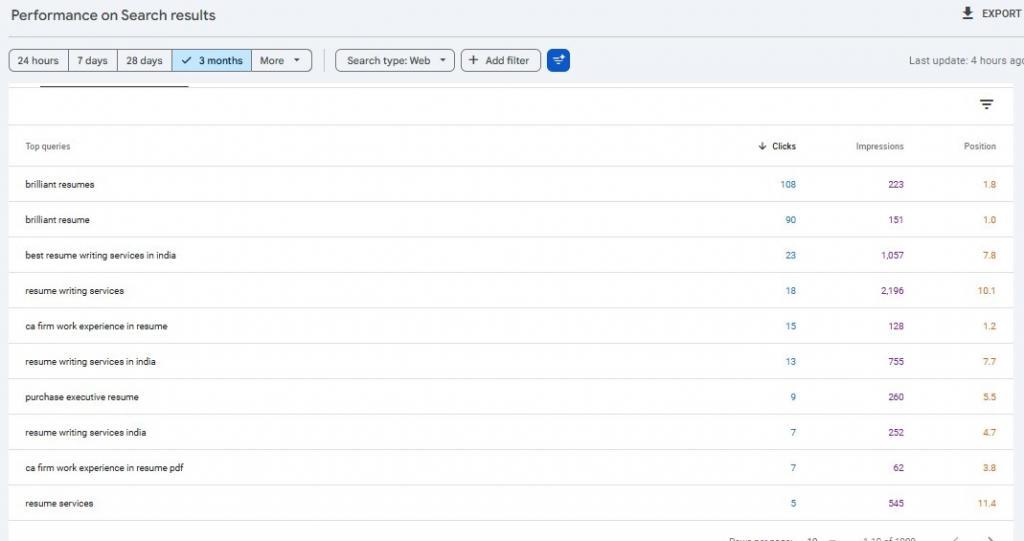Open the query 'brilliant resumes'
Image resolution: width=1024 pixels, height=541 pixels.
(x=59, y=184)
